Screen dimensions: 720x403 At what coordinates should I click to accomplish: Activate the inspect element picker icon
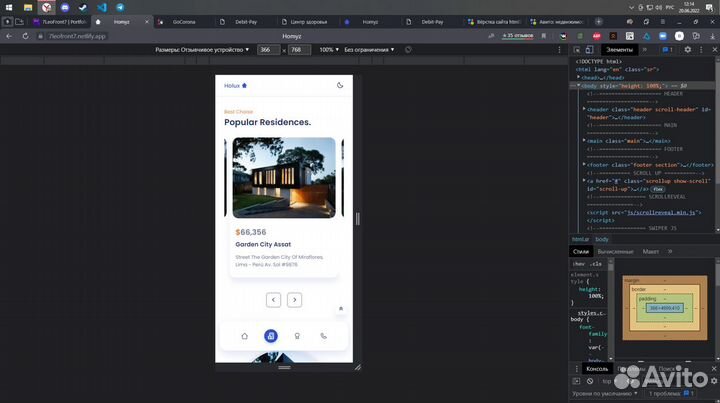click(579, 49)
